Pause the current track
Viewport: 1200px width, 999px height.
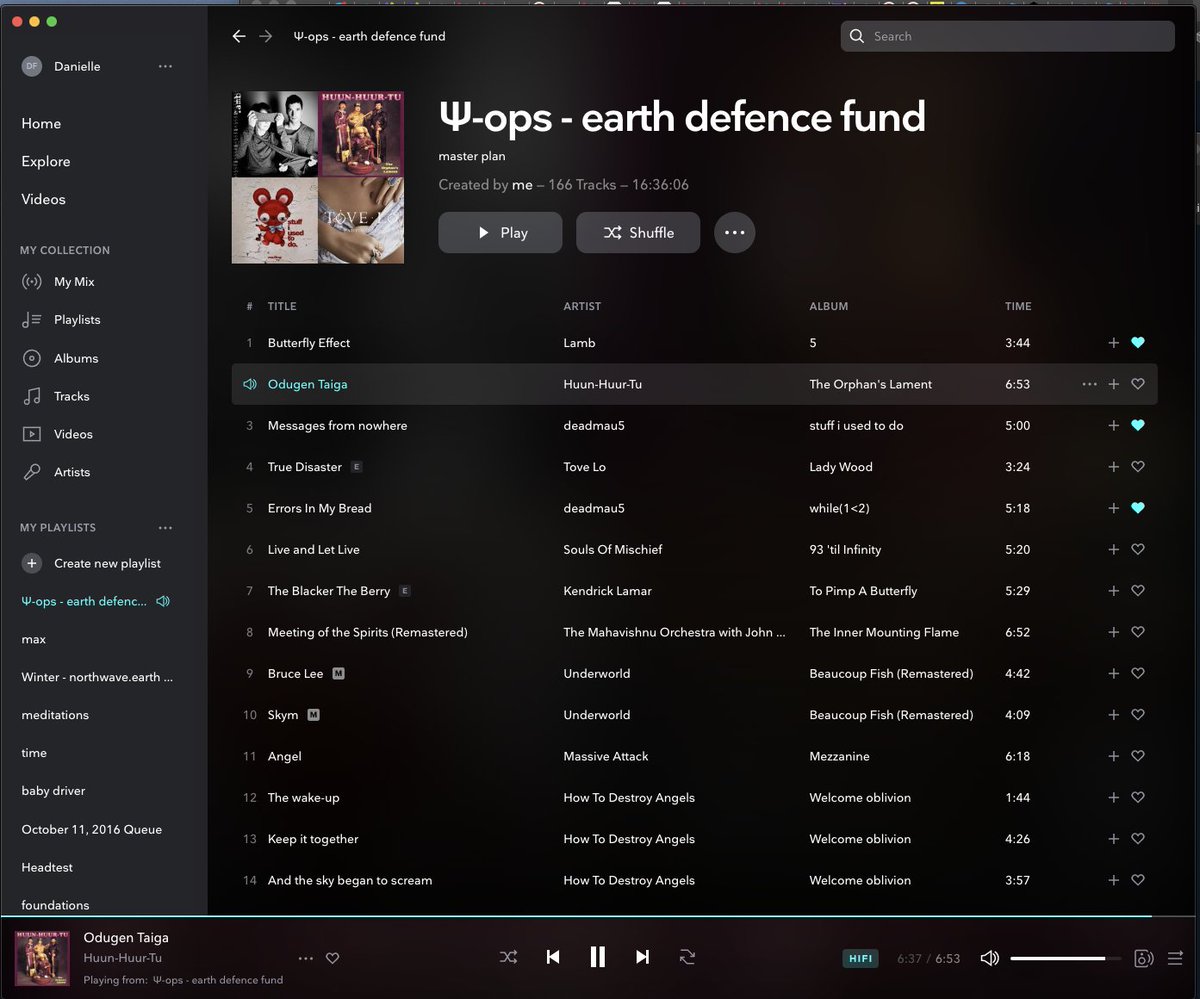(x=597, y=957)
